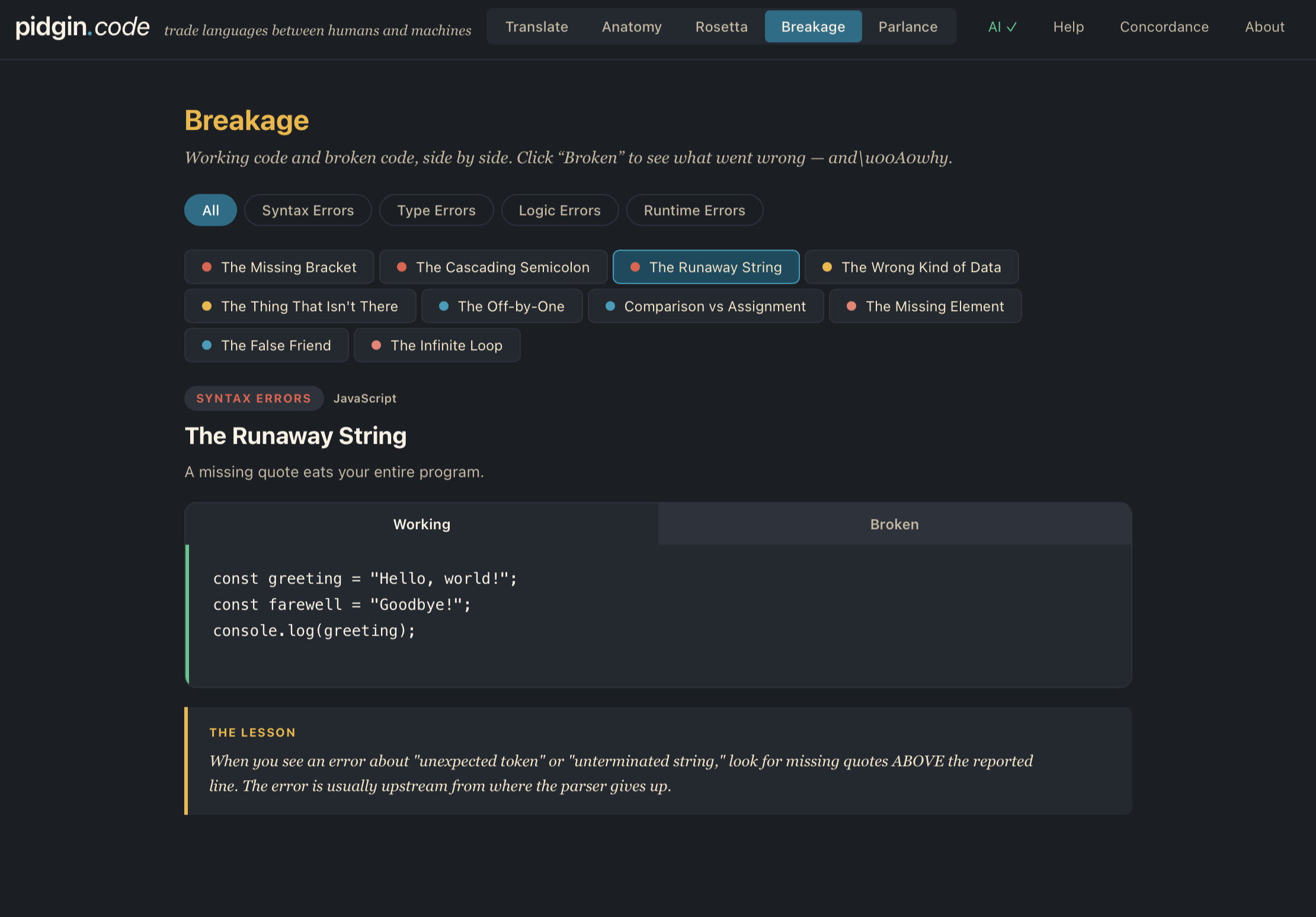The width and height of the screenshot is (1316, 917).
Task: Navigate to the Translate section
Action: point(536,27)
